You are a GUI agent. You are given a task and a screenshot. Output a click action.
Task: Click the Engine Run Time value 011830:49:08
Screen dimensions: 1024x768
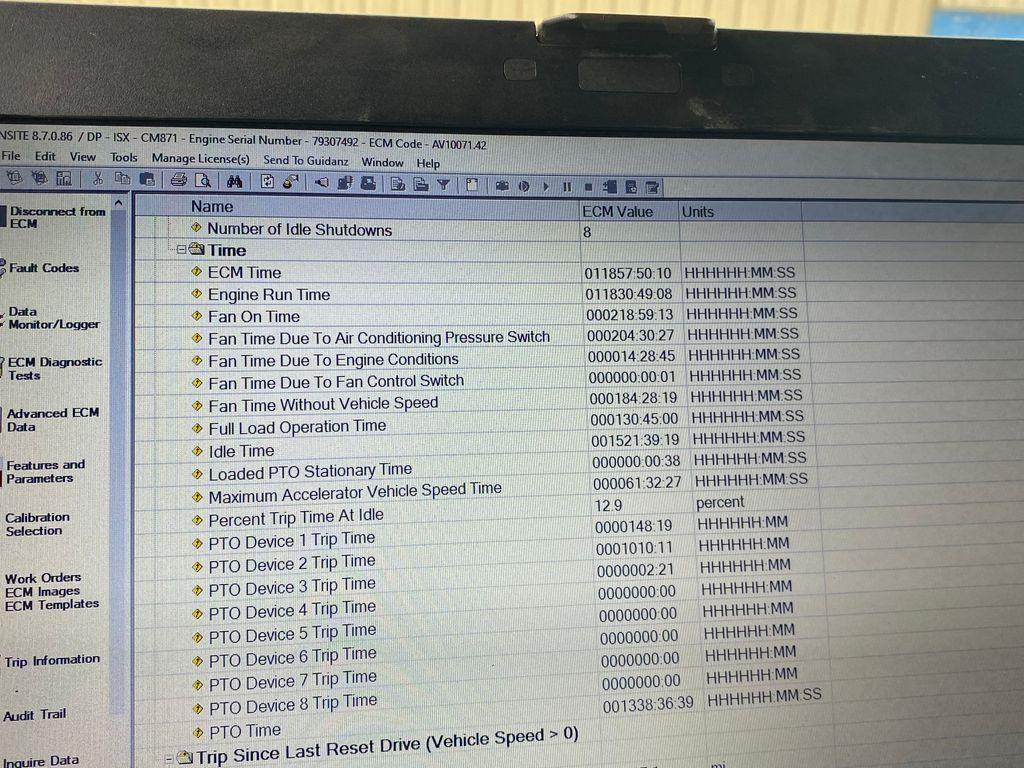pyautogui.click(x=629, y=294)
